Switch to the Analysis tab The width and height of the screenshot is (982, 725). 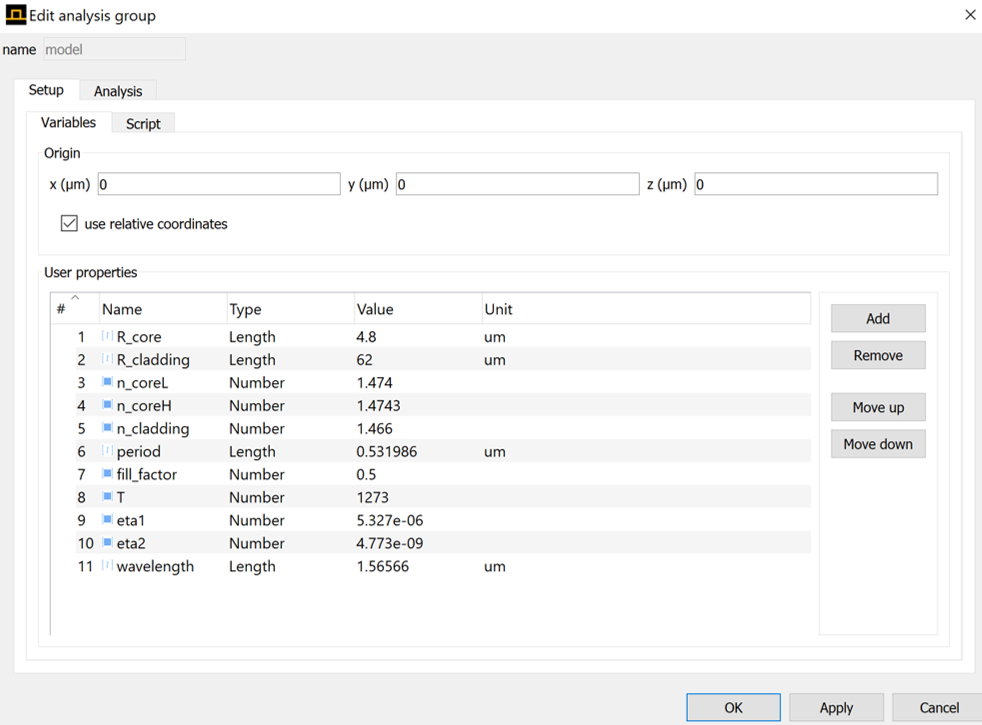pyautogui.click(x=118, y=91)
